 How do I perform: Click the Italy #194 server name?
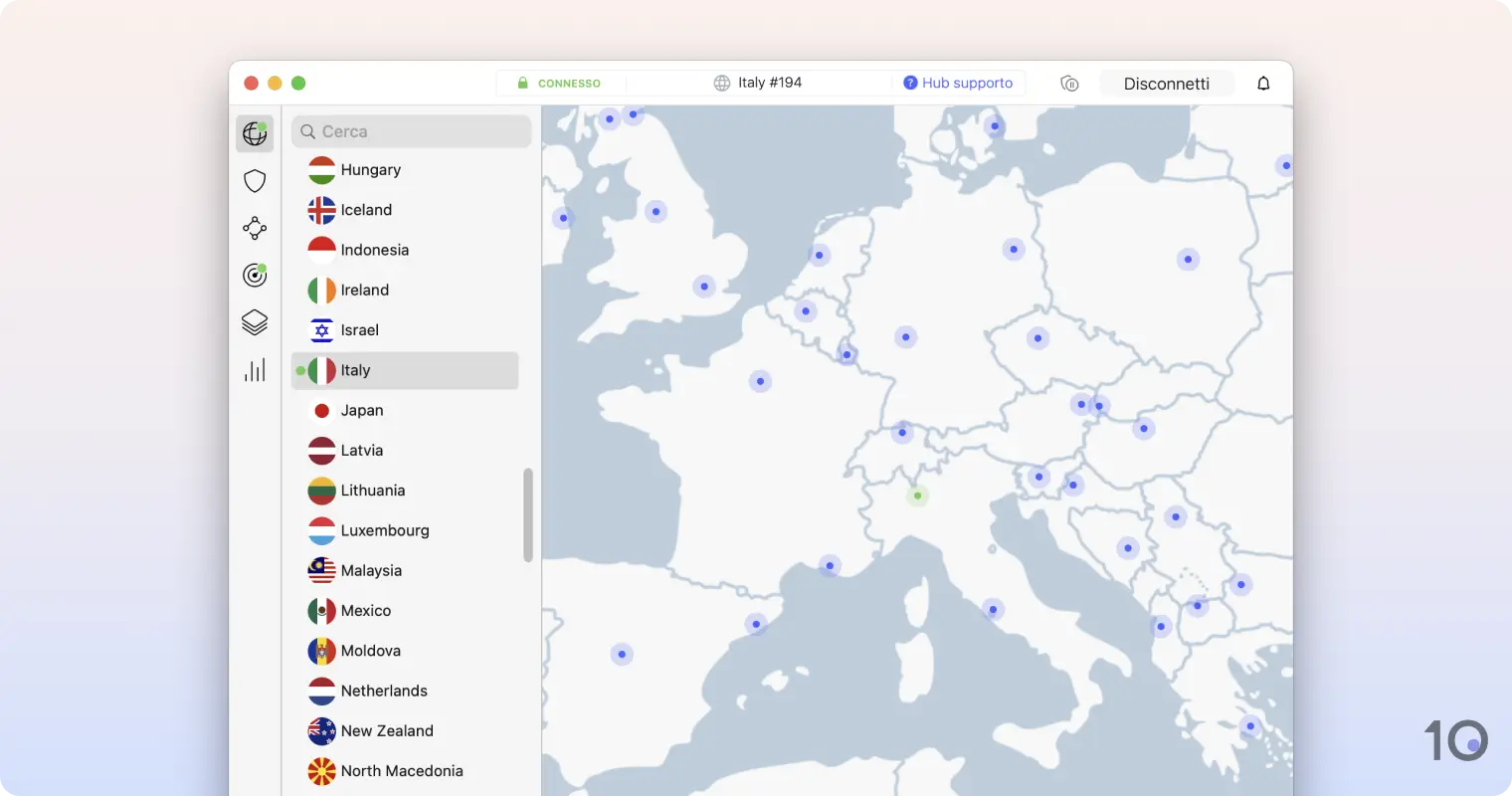pos(770,83)
